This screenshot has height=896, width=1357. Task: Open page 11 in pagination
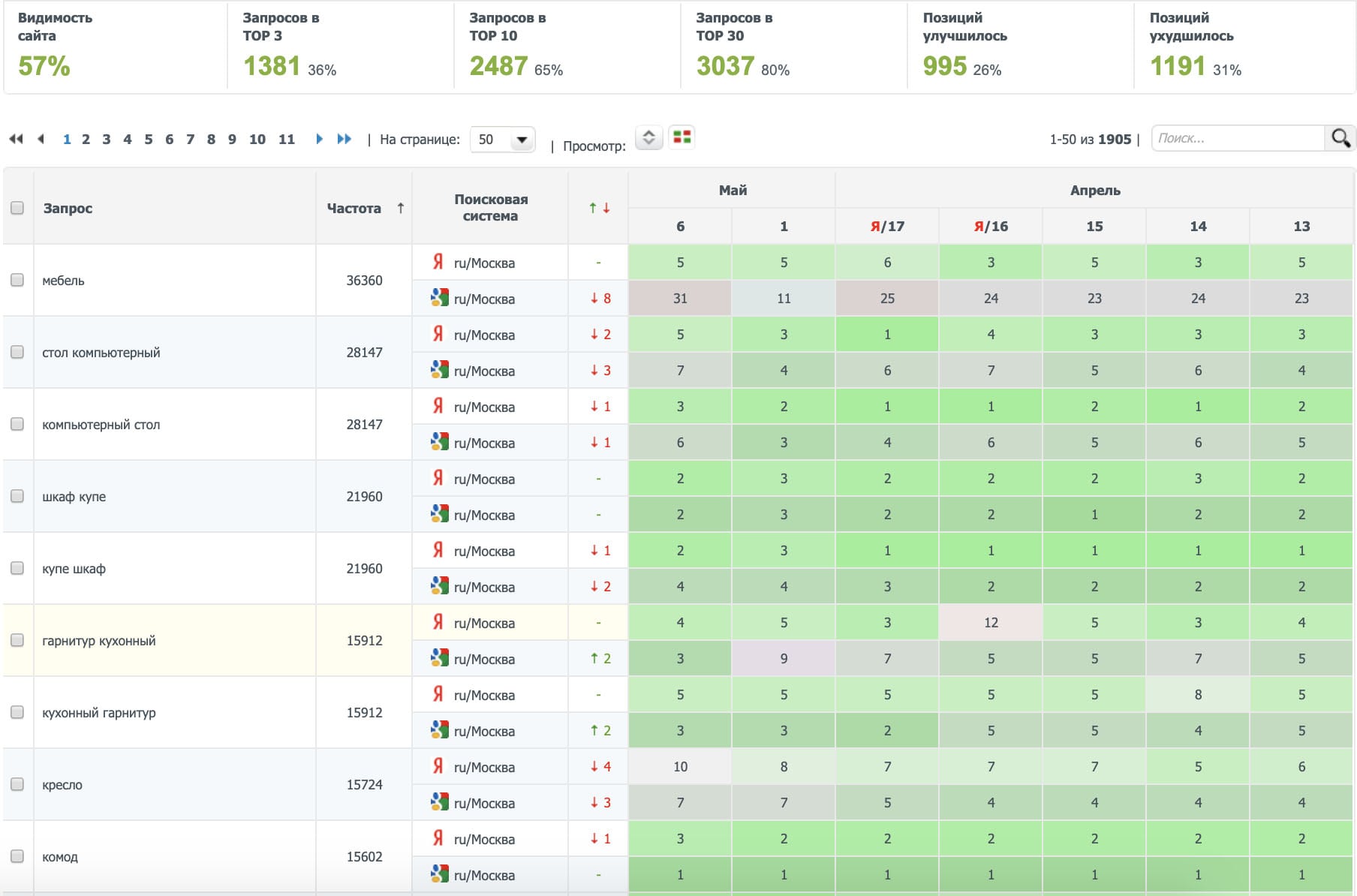coord(286,139)
